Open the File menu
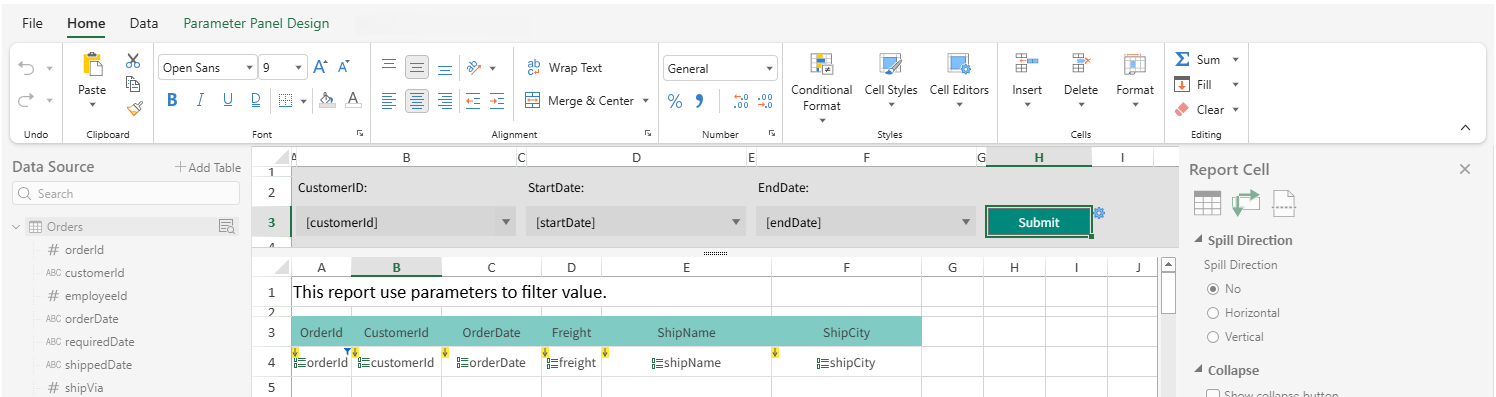 [33, 23]
